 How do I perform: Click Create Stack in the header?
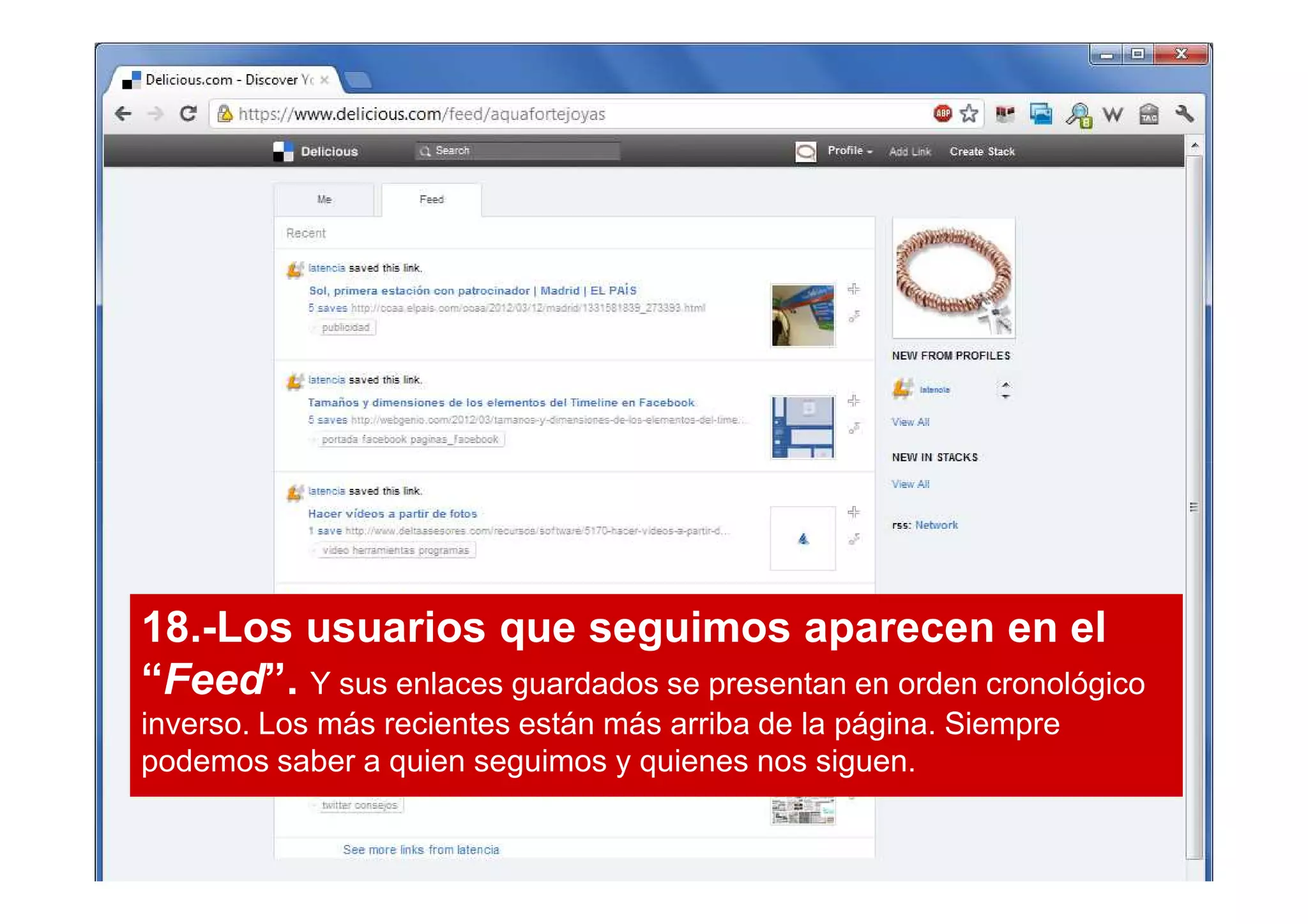coord(982,151)
